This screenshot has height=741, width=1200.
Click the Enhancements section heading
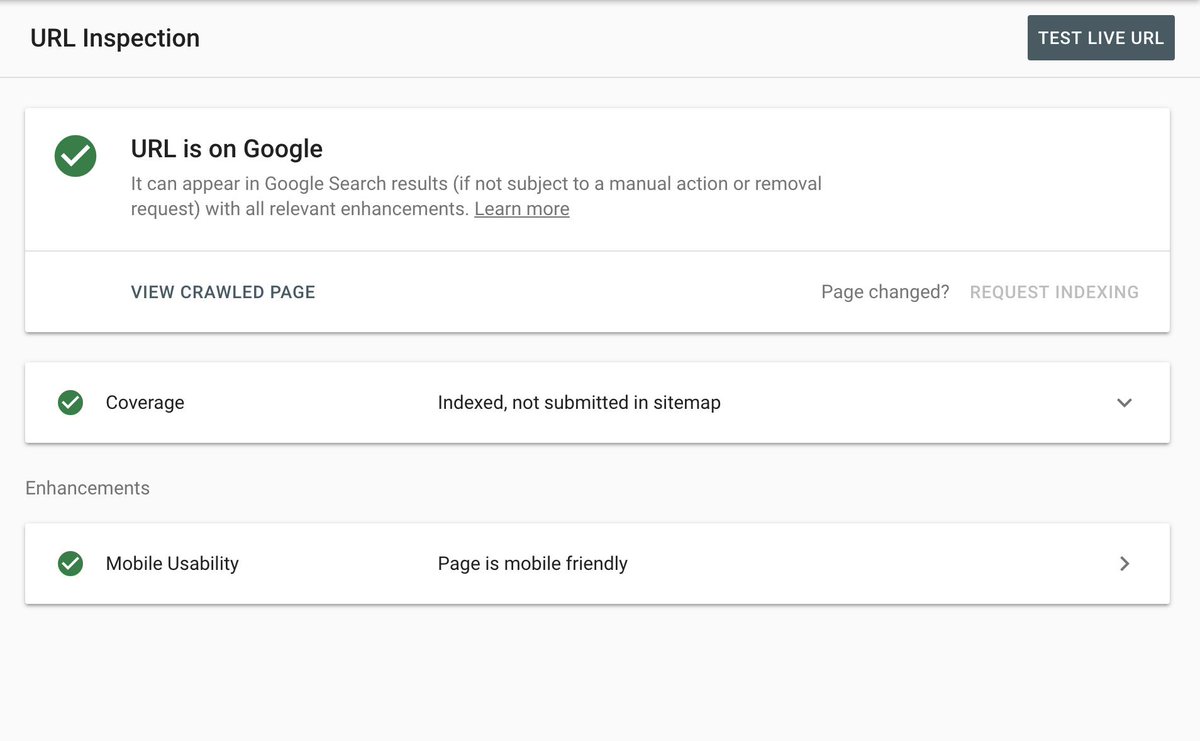point(87,488)
